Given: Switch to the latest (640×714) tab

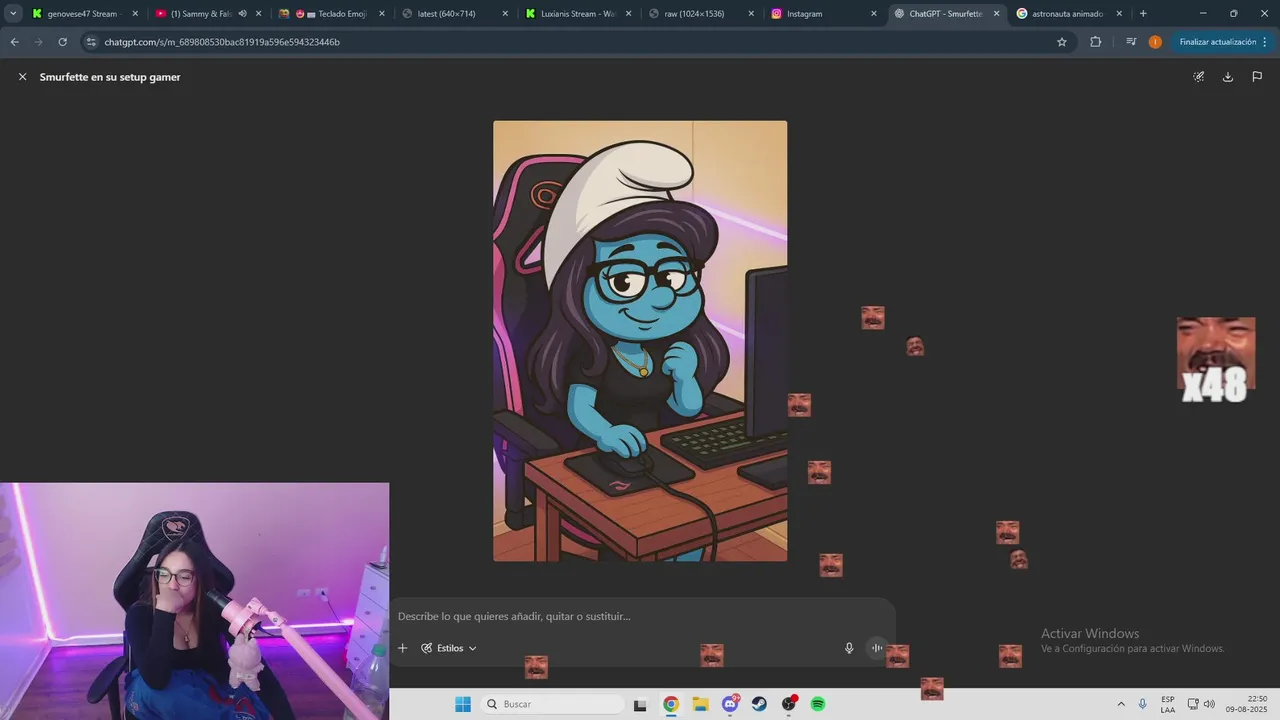Looking at the screenshot, I should [x=456, y=14].
